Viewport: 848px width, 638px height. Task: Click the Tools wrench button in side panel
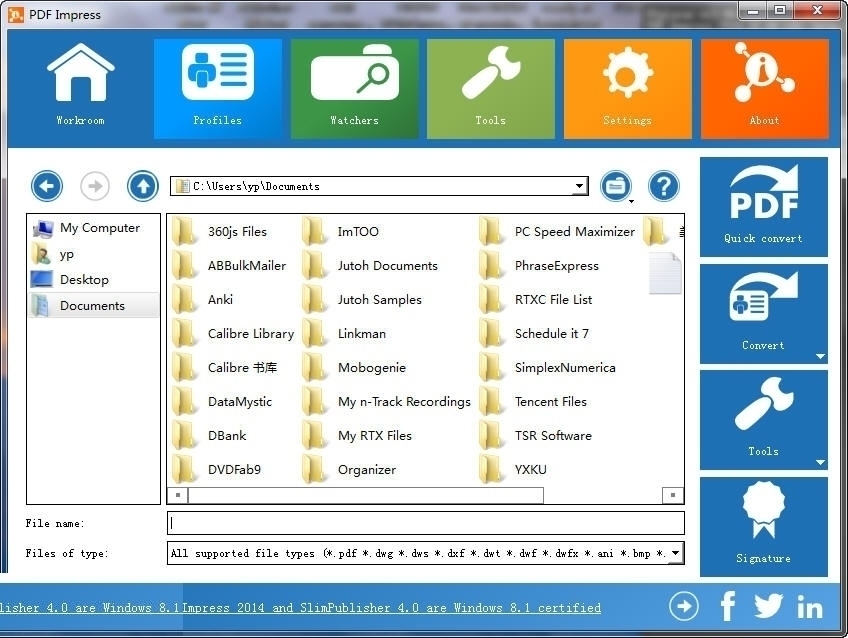pos(764,420)
